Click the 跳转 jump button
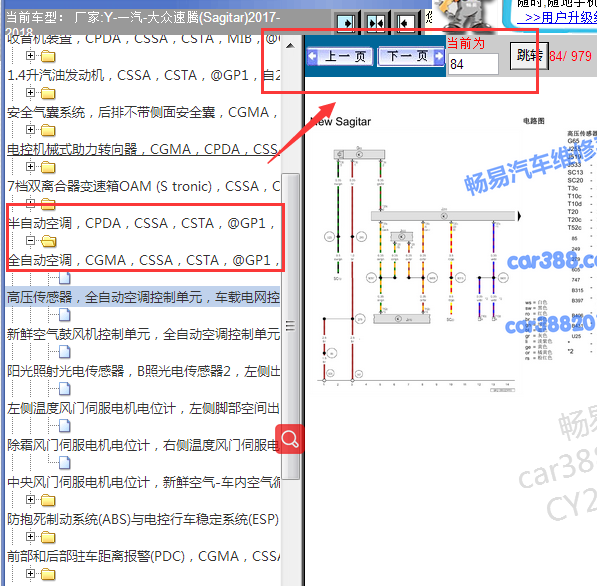 529,56
